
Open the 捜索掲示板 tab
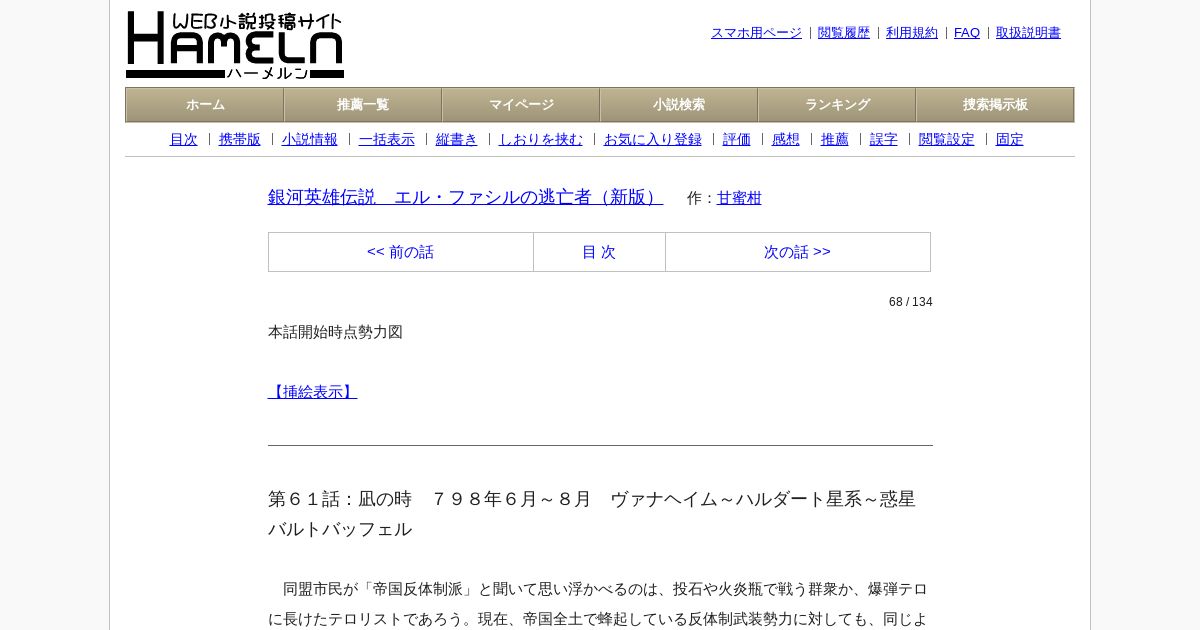(x=995, y=105)
